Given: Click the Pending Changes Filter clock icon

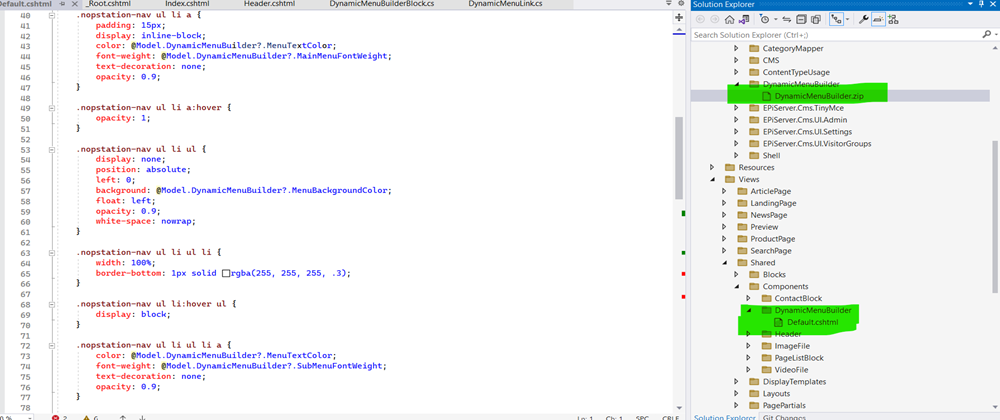Looking at the screenshot, I should tap(766, 19).
